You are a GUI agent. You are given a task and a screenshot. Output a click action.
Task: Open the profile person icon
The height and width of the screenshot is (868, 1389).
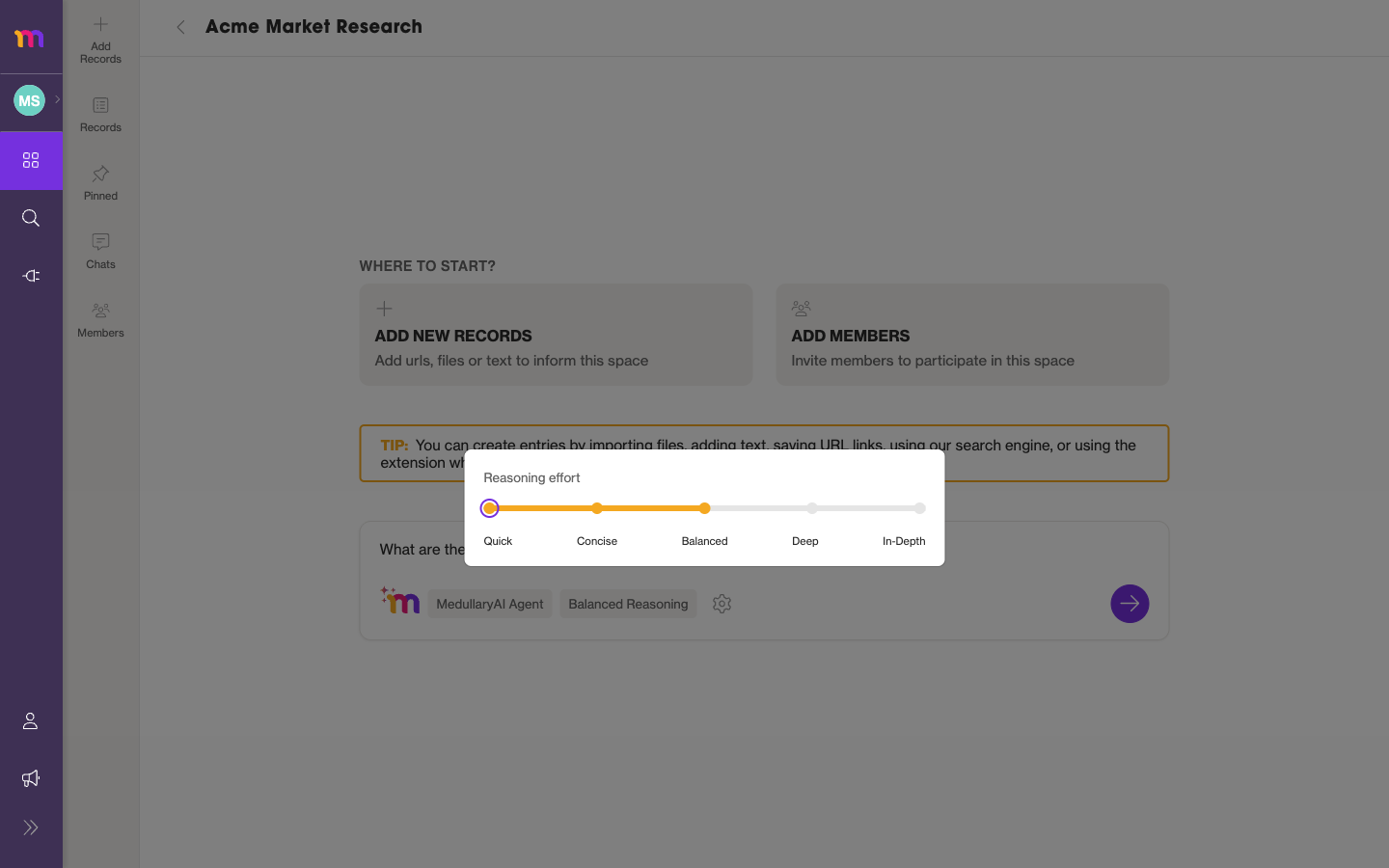pyautogui.click(x=31, y=720)
